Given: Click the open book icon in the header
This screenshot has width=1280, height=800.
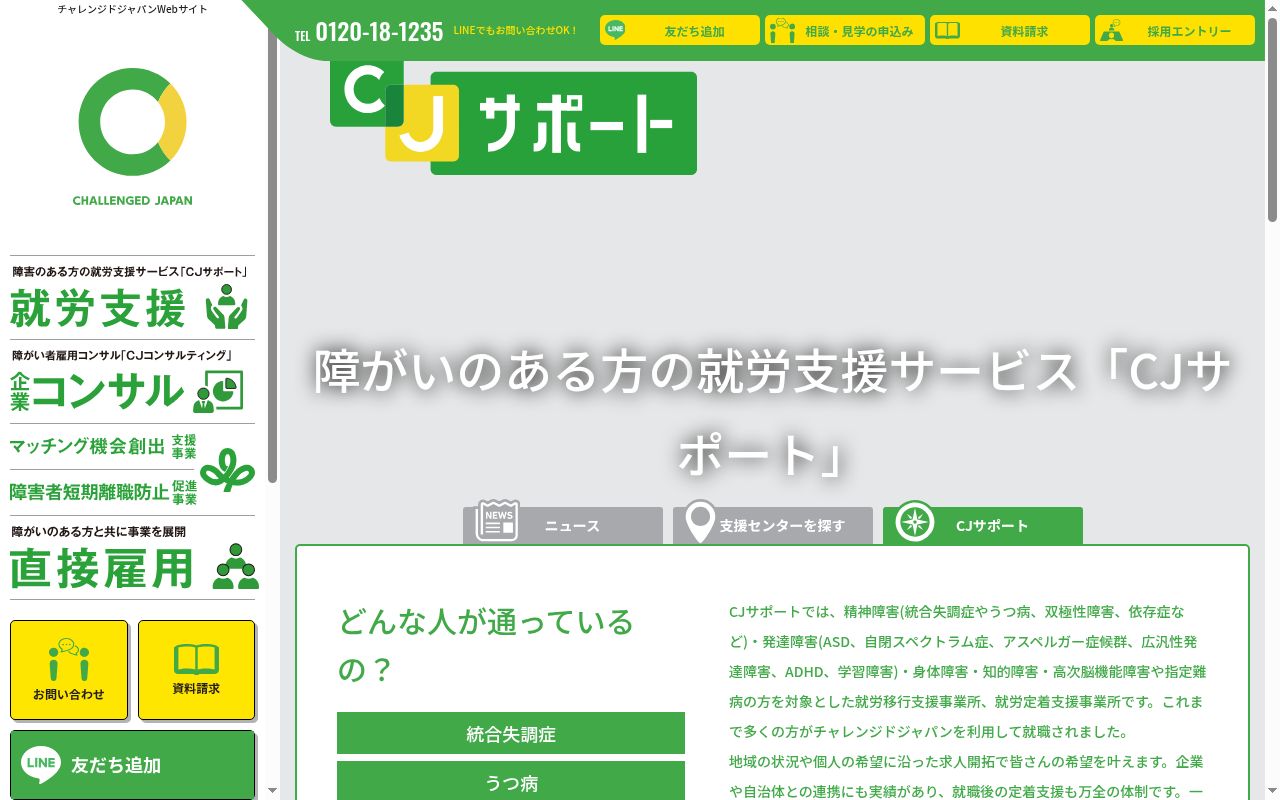Looking at the screenshot, I should (x=947, y=31).
